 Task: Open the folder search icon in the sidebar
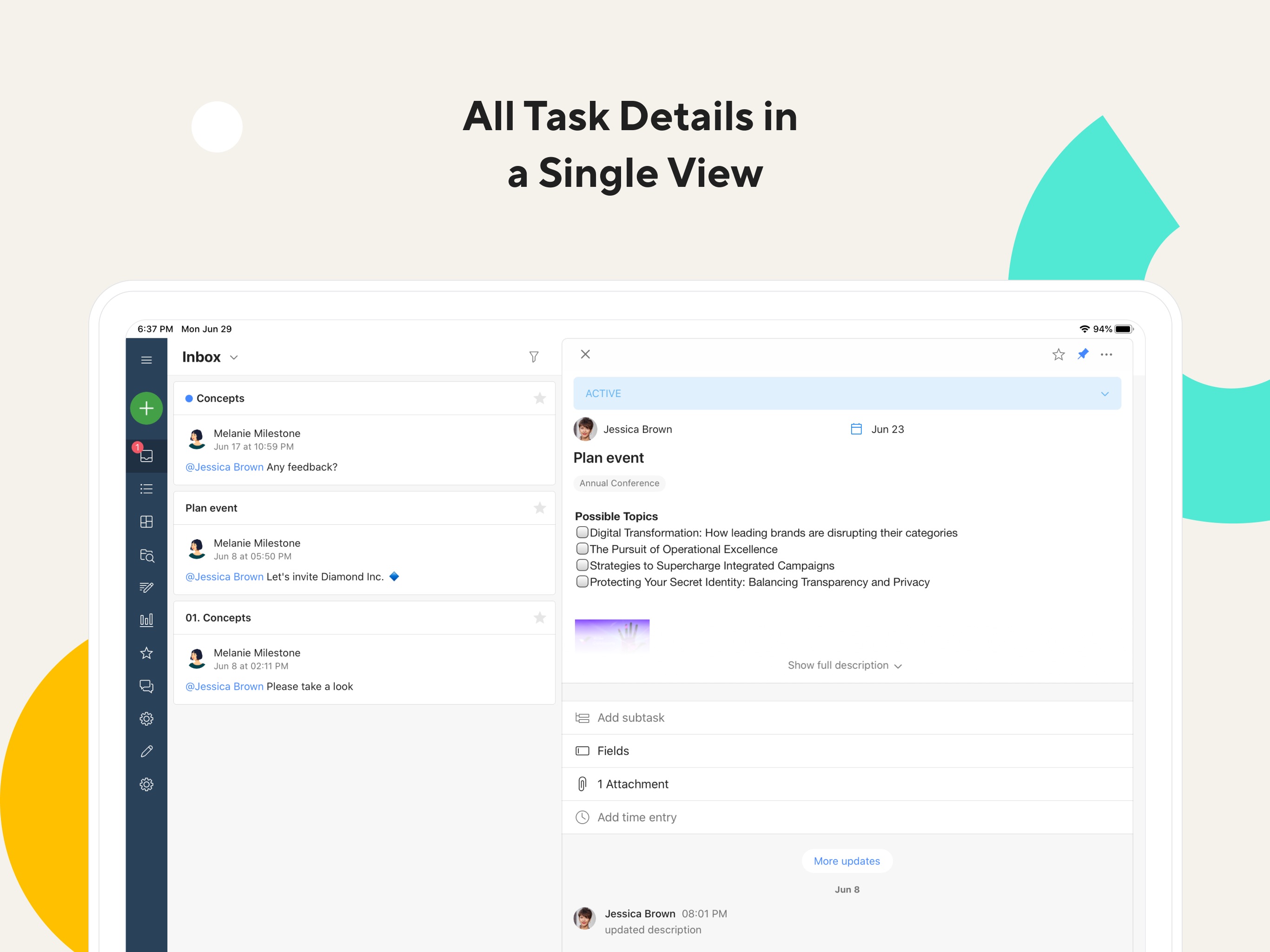click(146, 555)
